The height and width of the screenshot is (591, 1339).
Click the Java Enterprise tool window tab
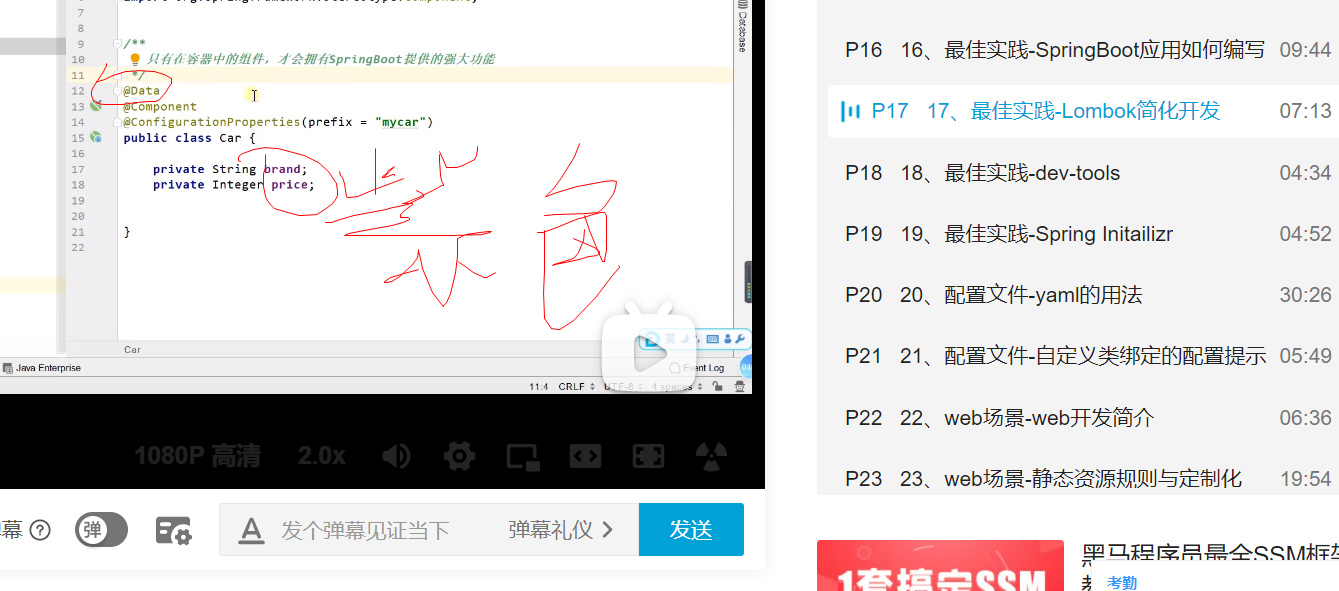[x=41, y=368]
